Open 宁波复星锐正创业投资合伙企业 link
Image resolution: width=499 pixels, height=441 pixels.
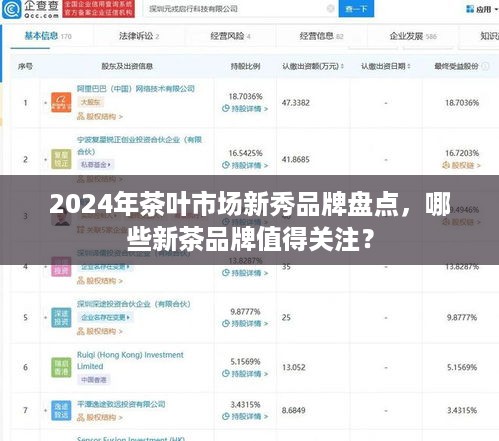coord(139,145)
